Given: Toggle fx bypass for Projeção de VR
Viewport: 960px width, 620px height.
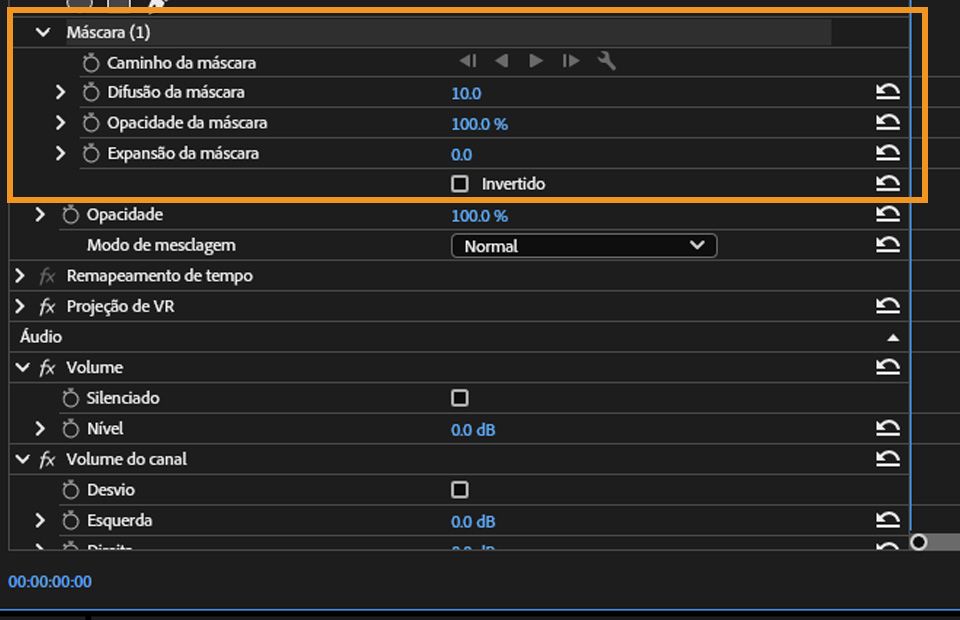Looking at the screenshot, I should tap(47, 307).
